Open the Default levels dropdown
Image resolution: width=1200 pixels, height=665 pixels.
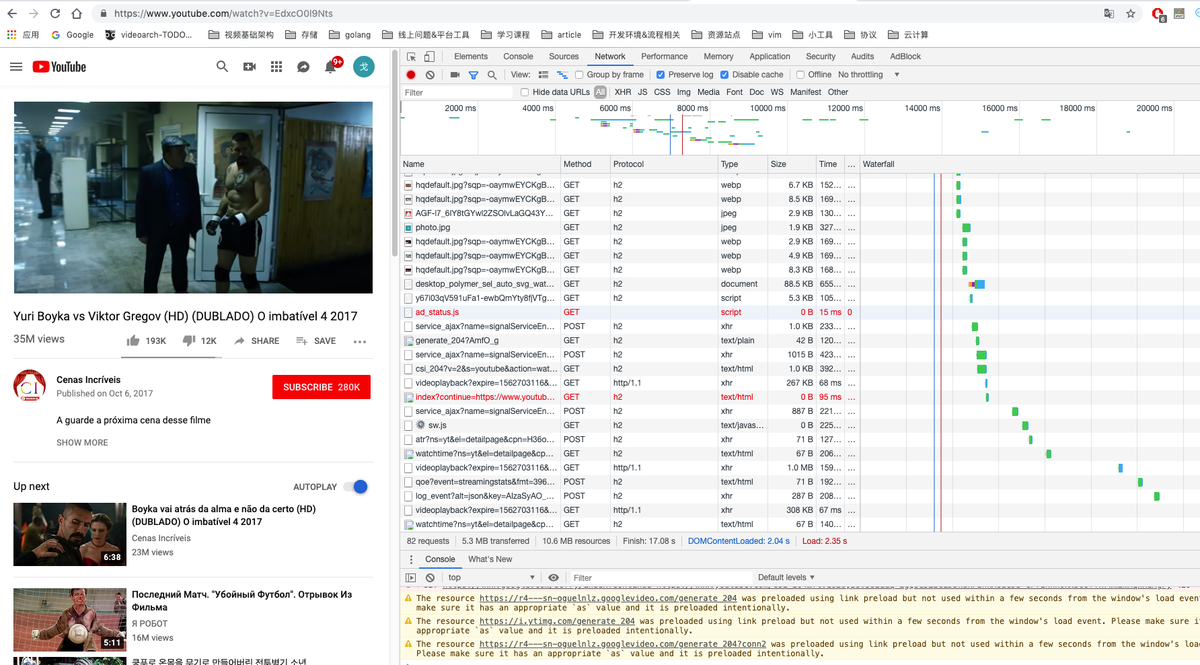click(x=786, y=577)
